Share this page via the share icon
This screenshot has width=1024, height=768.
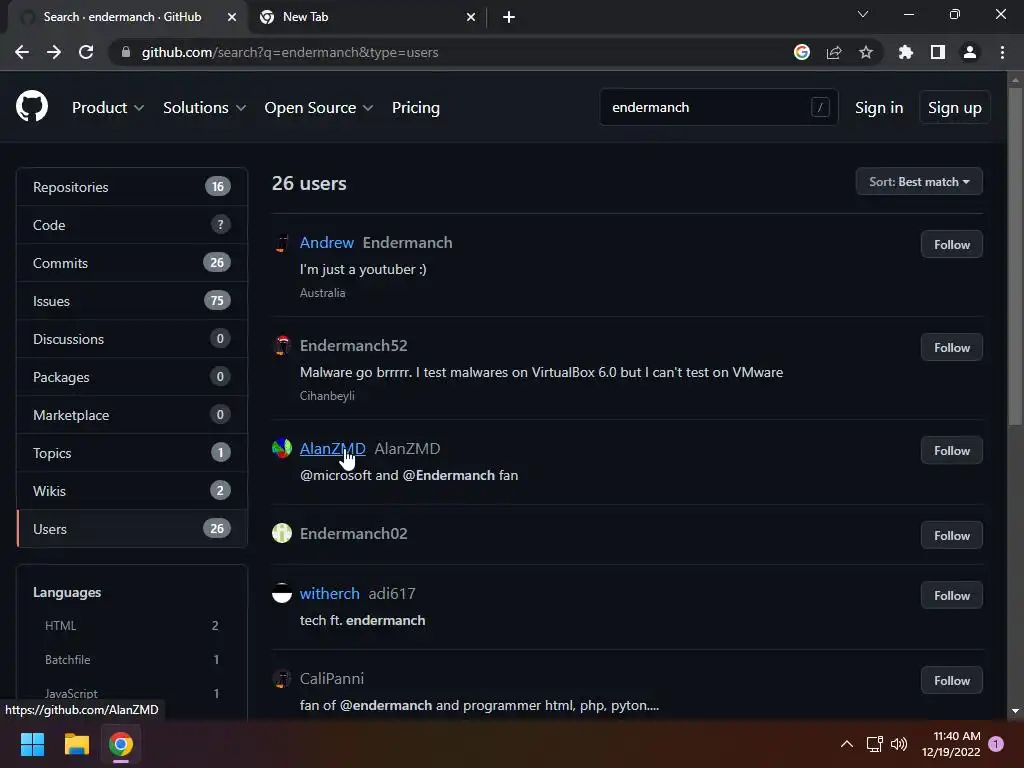834,52
